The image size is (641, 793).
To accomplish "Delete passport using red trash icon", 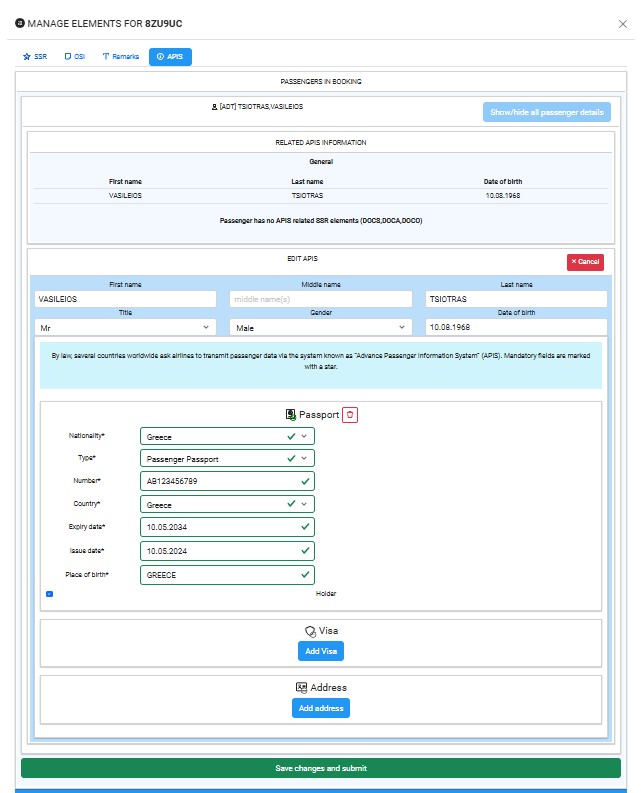I will 350,415.
